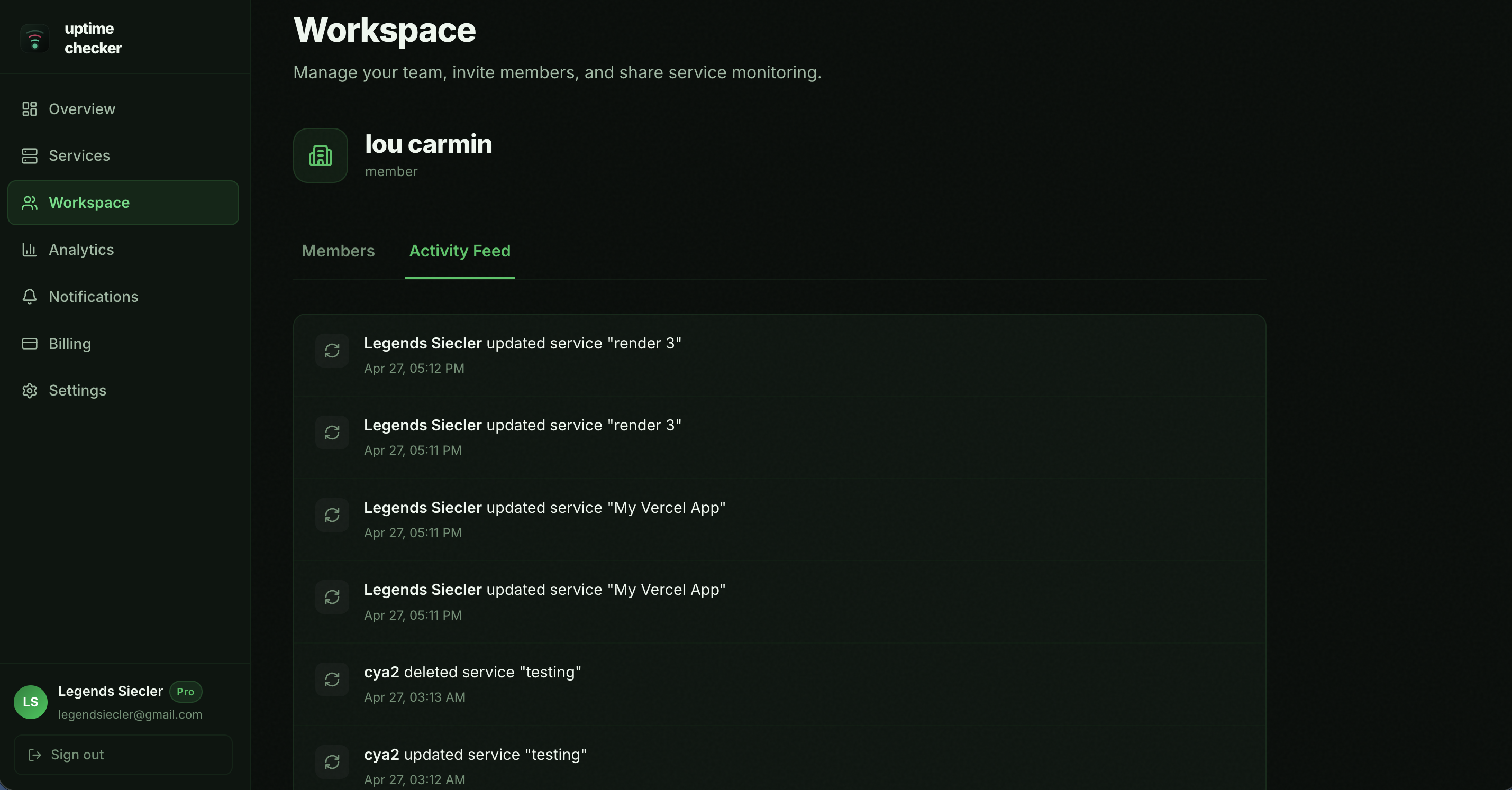Screen dimensions: 1512x790
Task: Click the Pro plan badge
Action: 186,692
